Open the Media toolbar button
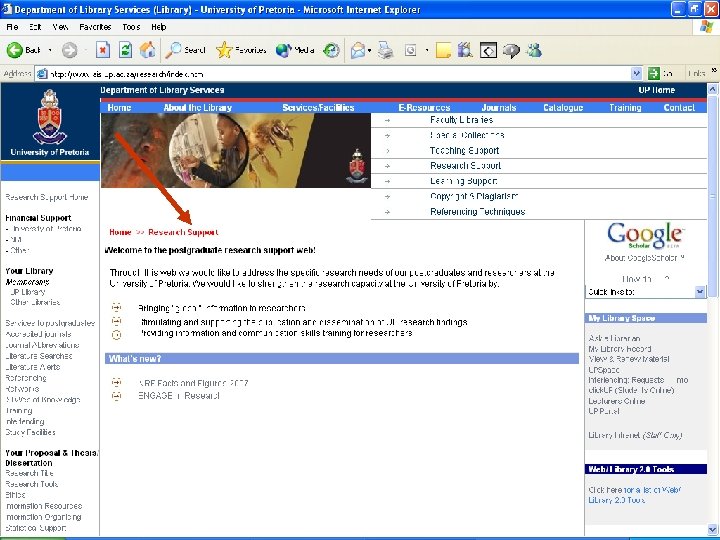 point(295,50)
